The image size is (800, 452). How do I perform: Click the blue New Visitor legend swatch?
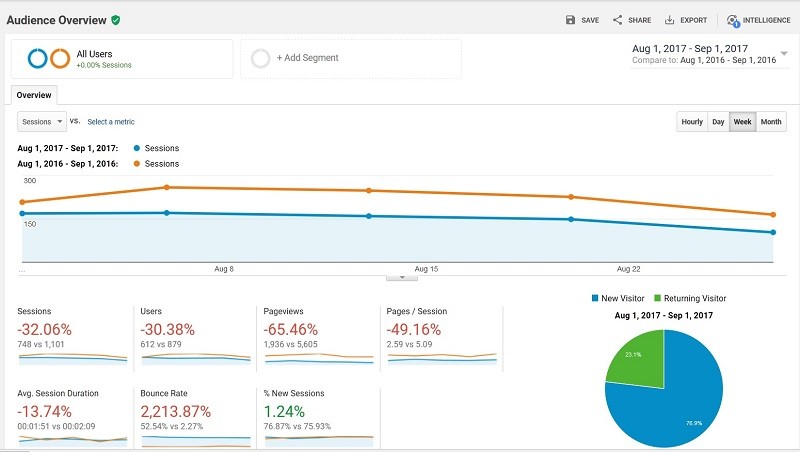pos(594,298)
